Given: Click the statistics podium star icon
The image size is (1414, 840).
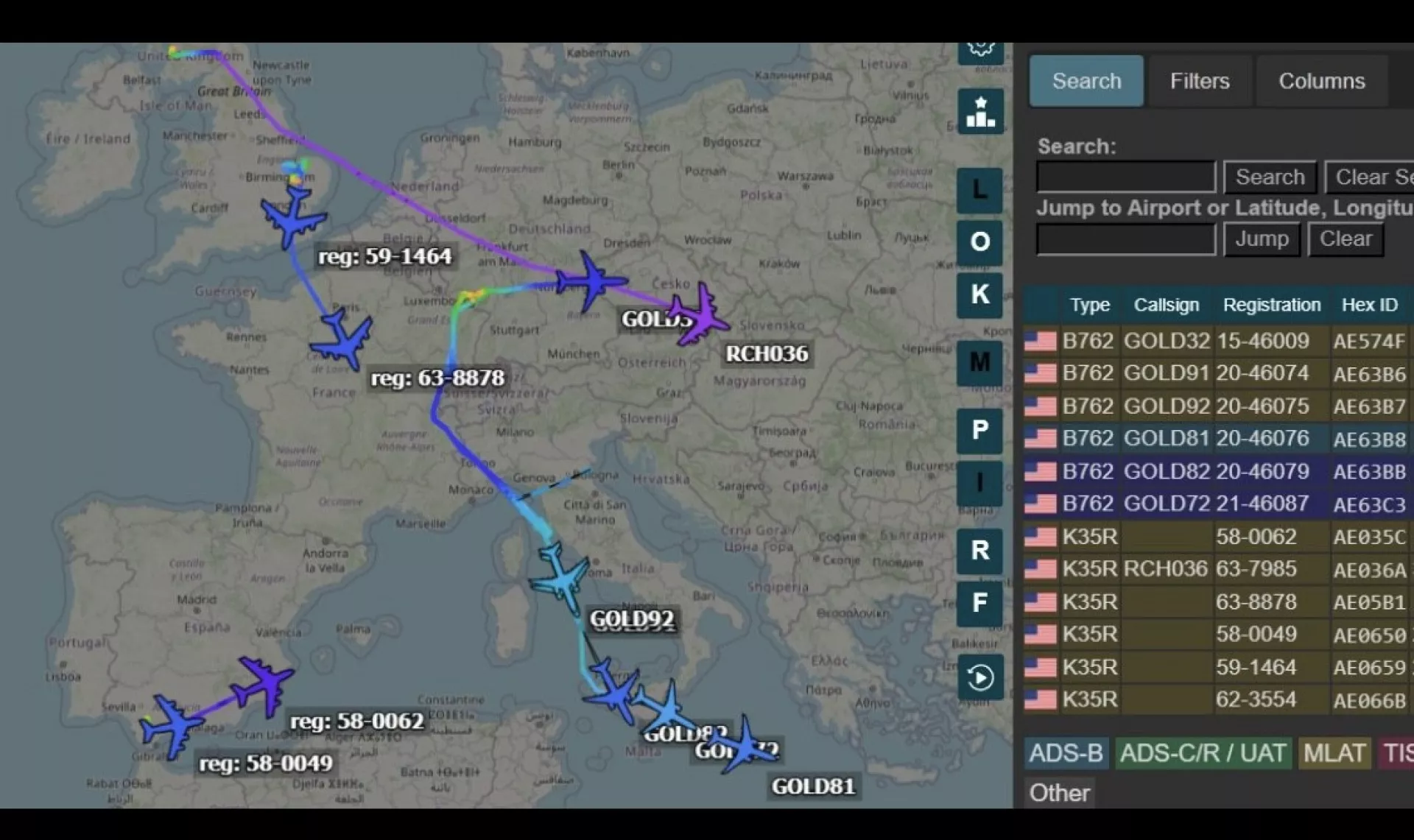Looking at the screenshot, I should pos(980,111).
